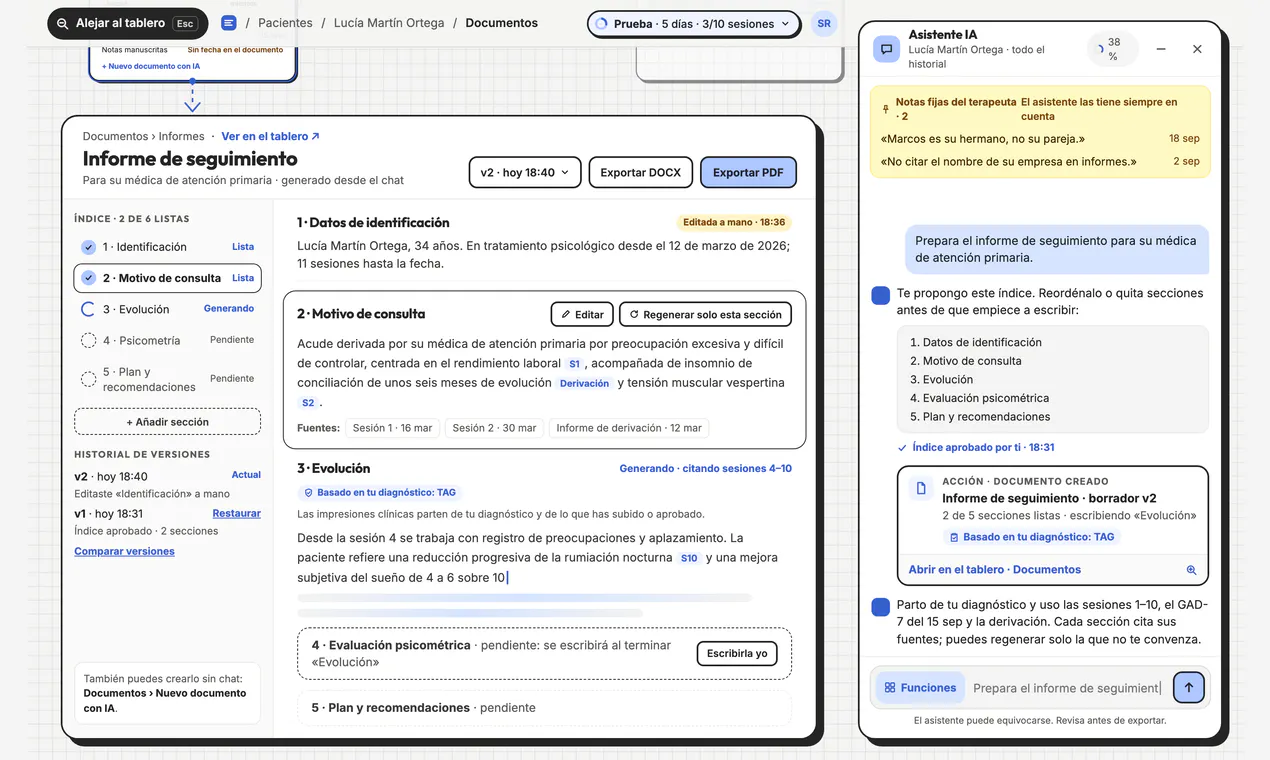This screenshot has height=760, width=1270.
Task: Click the magnifier icon beside Abrir en el tablero
Action: [1191, 570]
